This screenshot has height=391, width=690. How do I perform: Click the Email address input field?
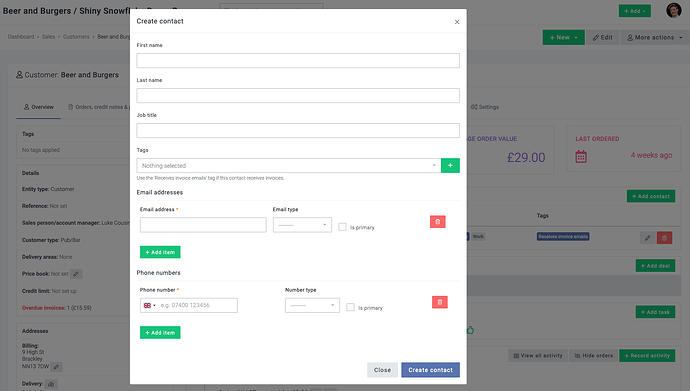203,225
